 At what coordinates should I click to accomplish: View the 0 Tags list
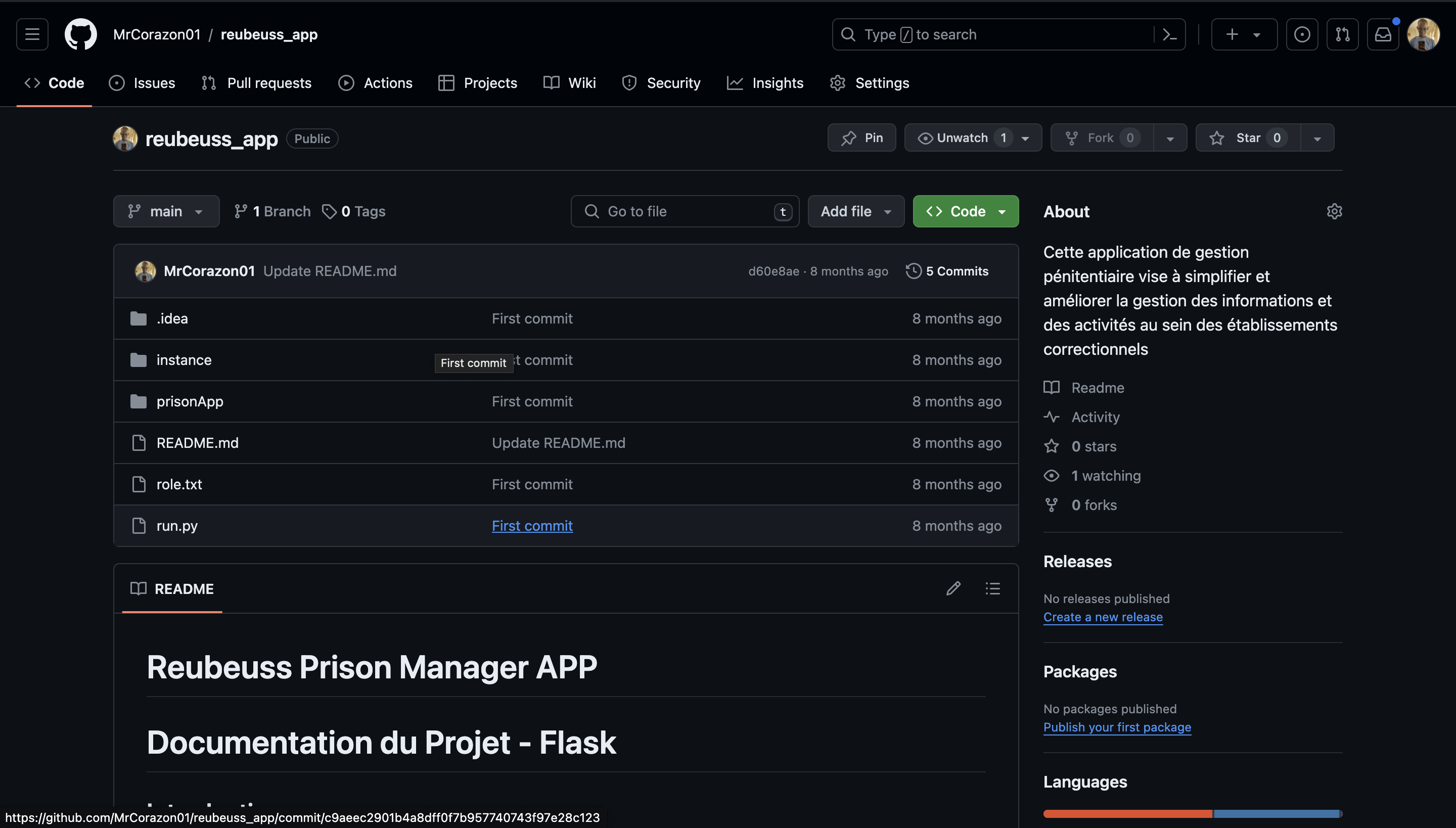[x=354, y=211]
